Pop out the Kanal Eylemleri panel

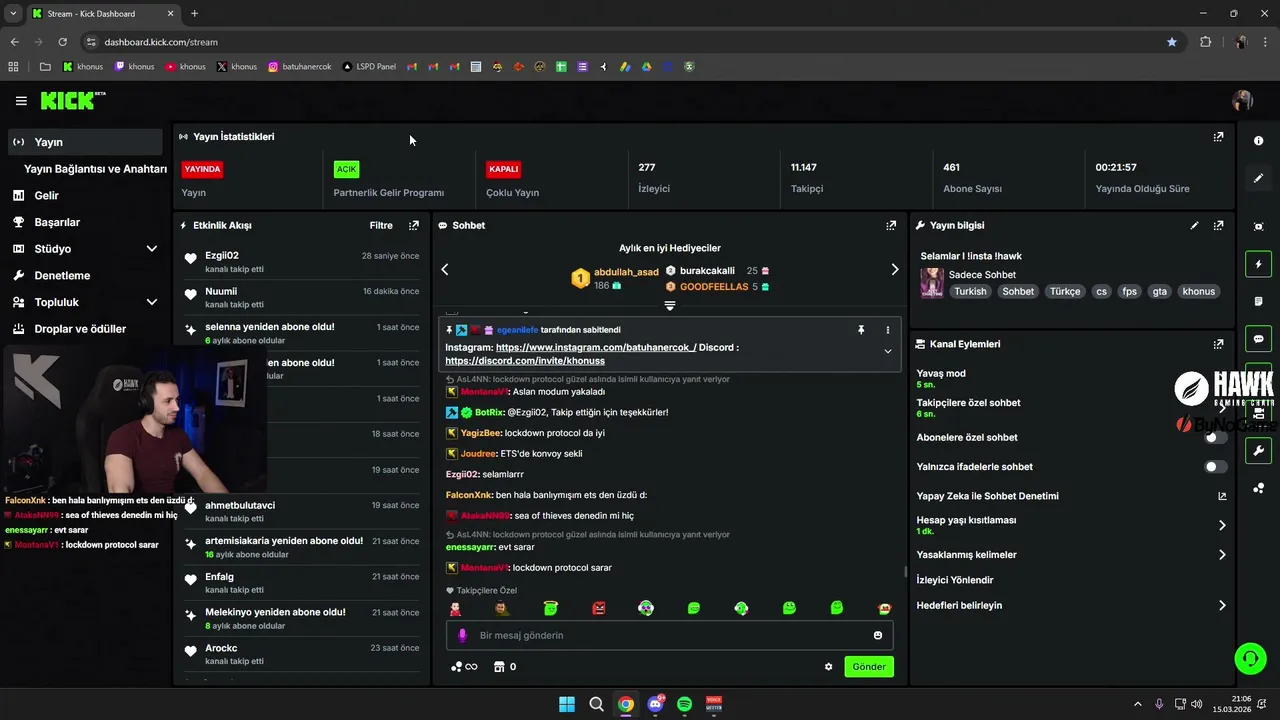tap(1218, 344)
